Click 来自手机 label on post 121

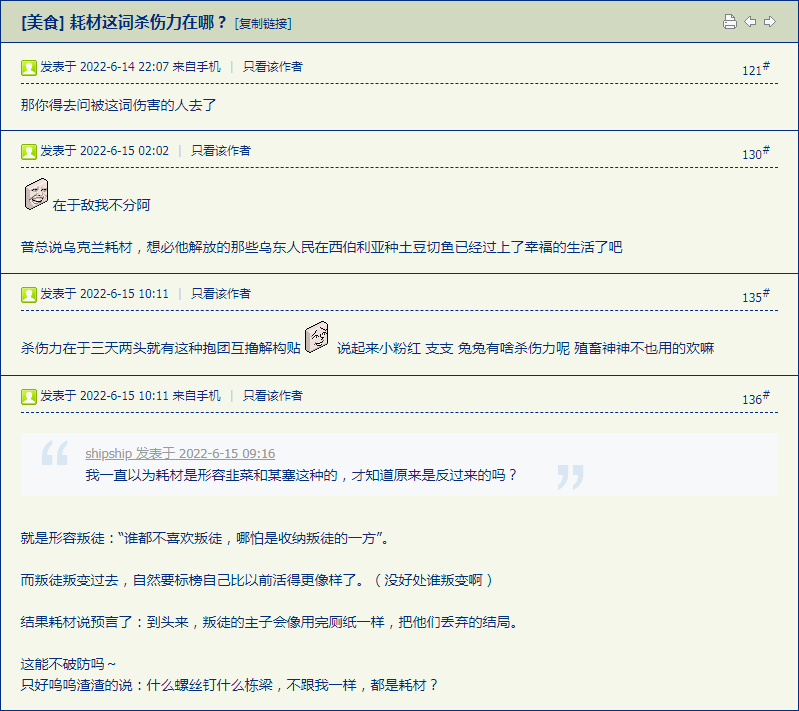197,67
